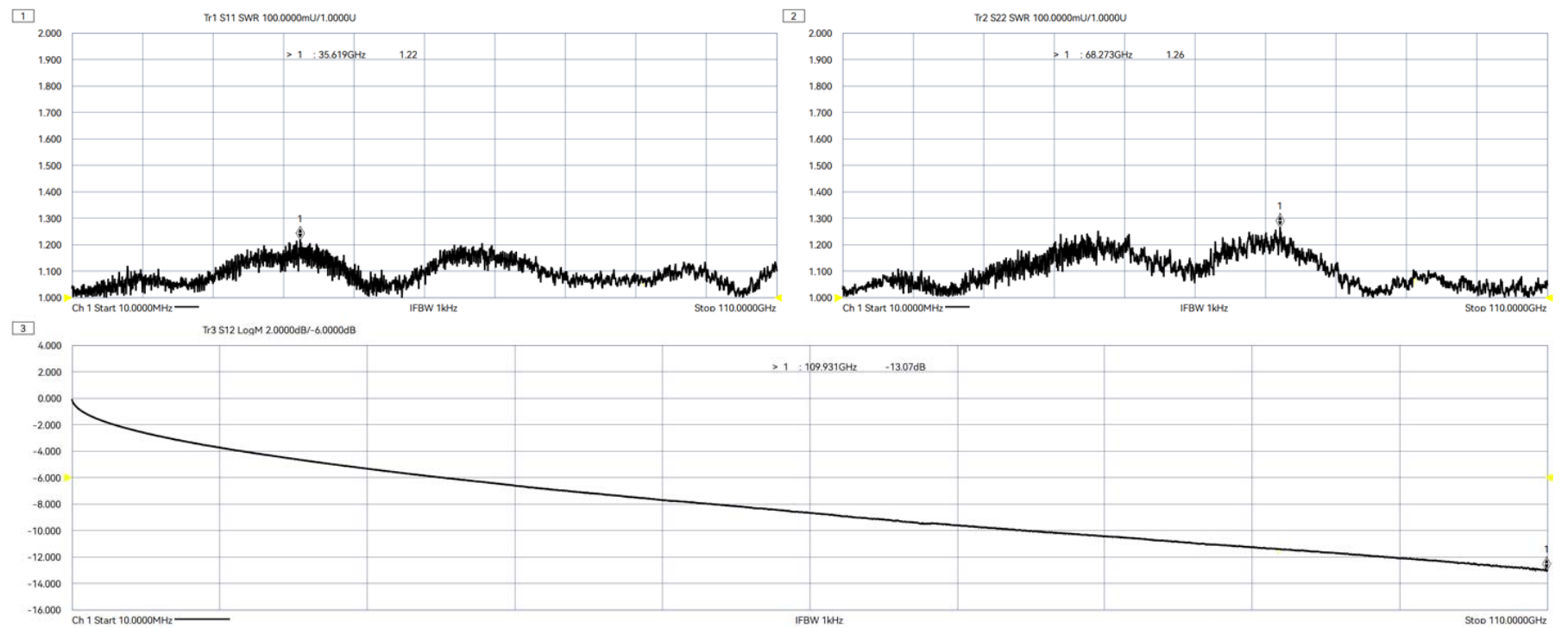Click the Tr1 S11 SWR trace title
The image size is (1568, 628).
coord(280,17)
